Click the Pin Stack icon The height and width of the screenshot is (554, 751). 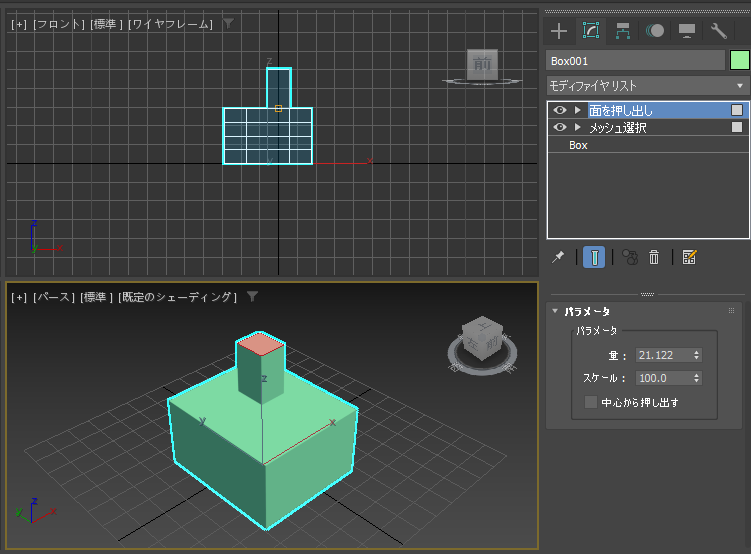[x=559, y=257]
